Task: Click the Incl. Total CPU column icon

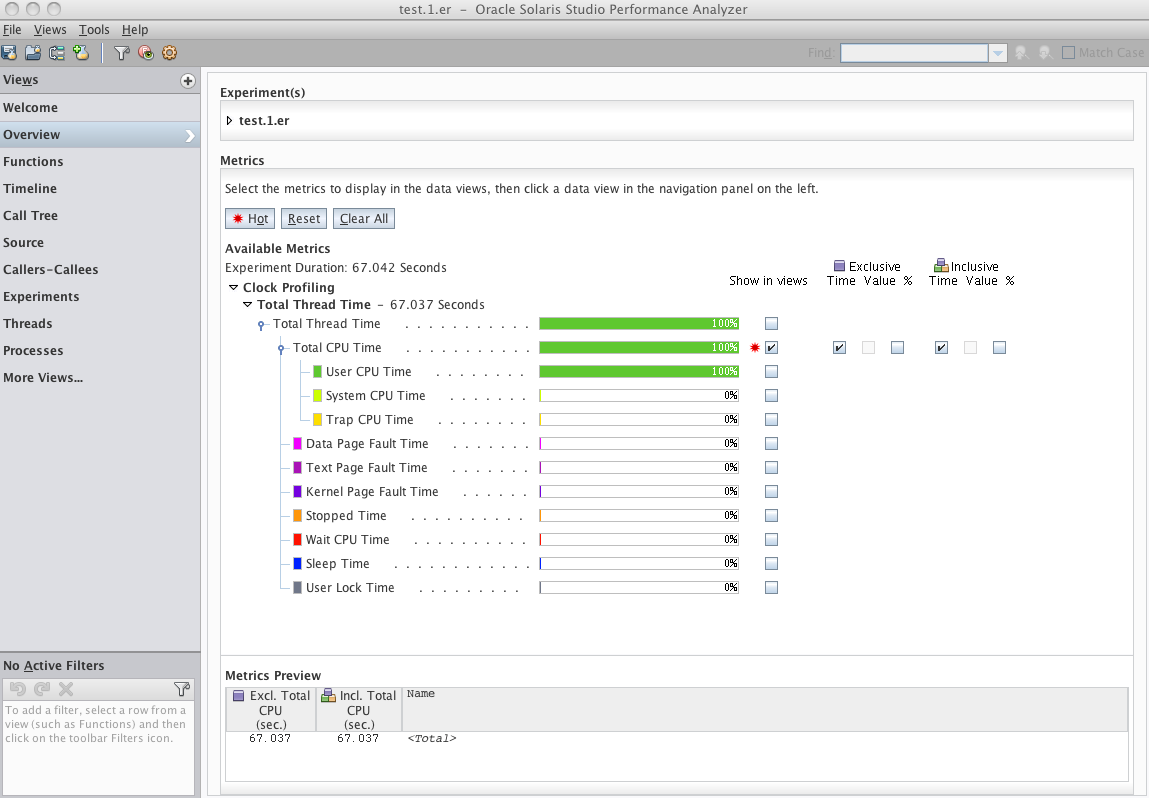Action: pyautogui.click(x=328, y=695)
